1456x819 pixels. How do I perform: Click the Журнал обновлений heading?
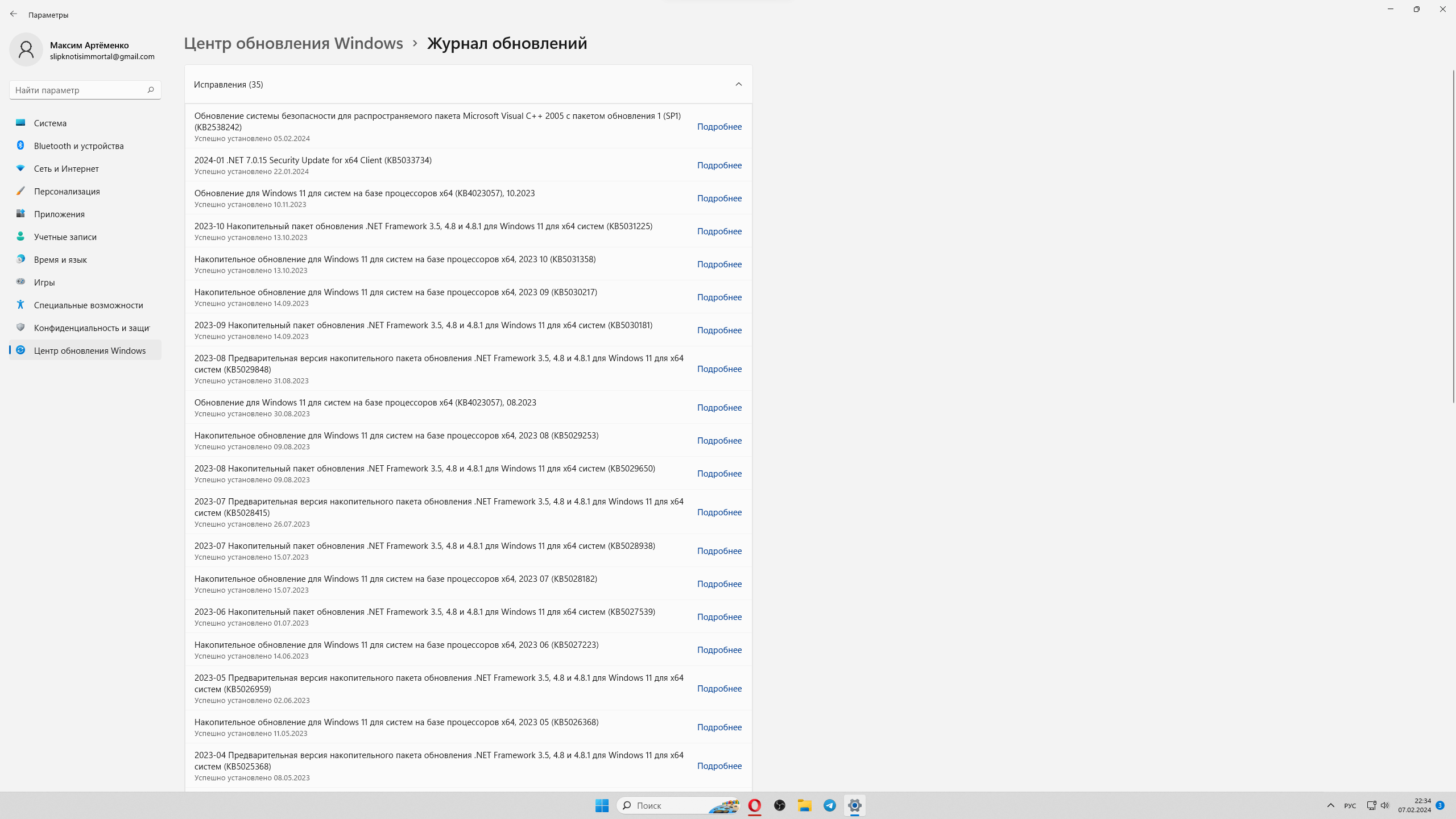[x=507, y=43]
